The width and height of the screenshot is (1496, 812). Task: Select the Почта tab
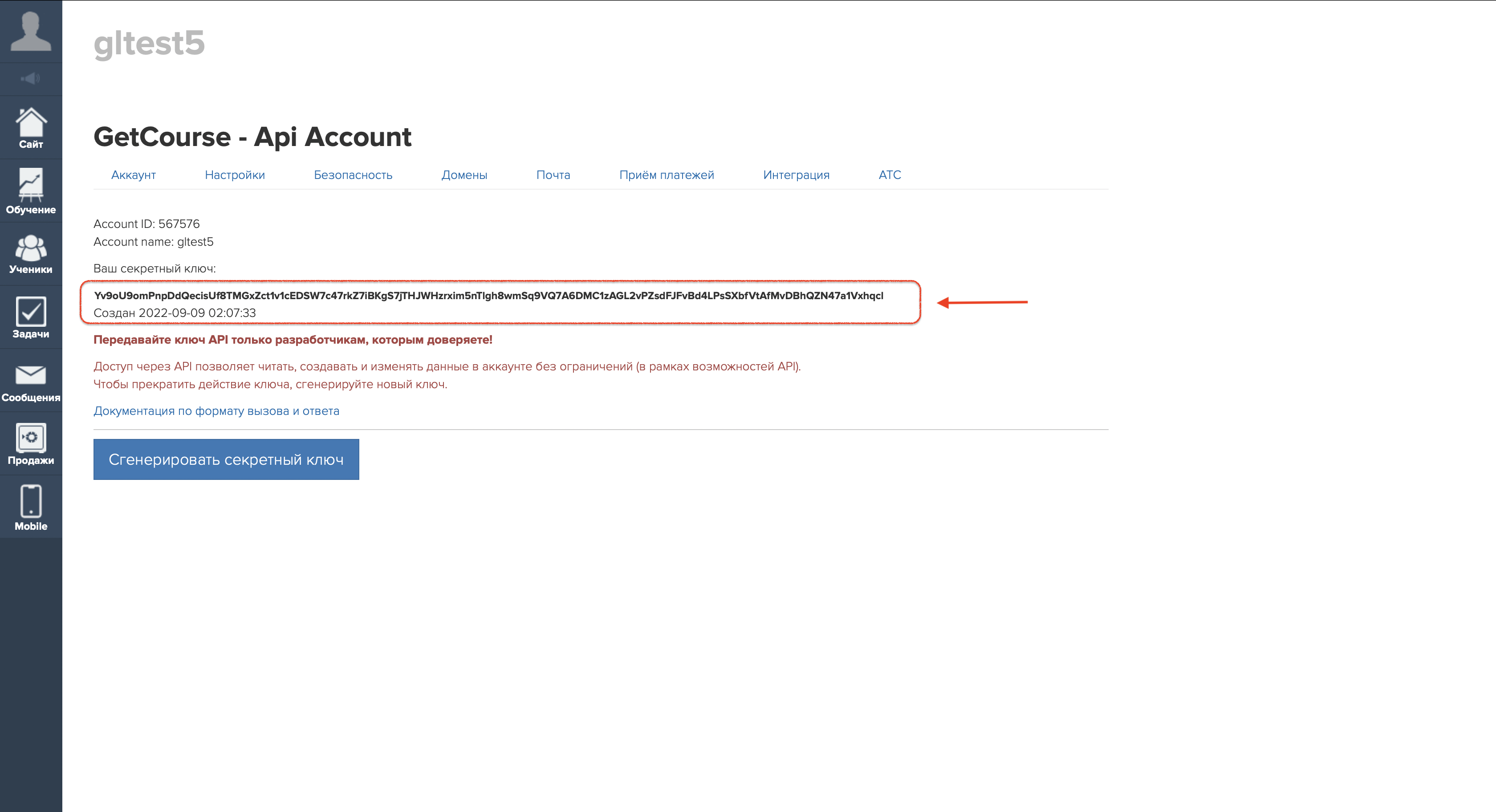pyautogui.click(x=553, y=175)
